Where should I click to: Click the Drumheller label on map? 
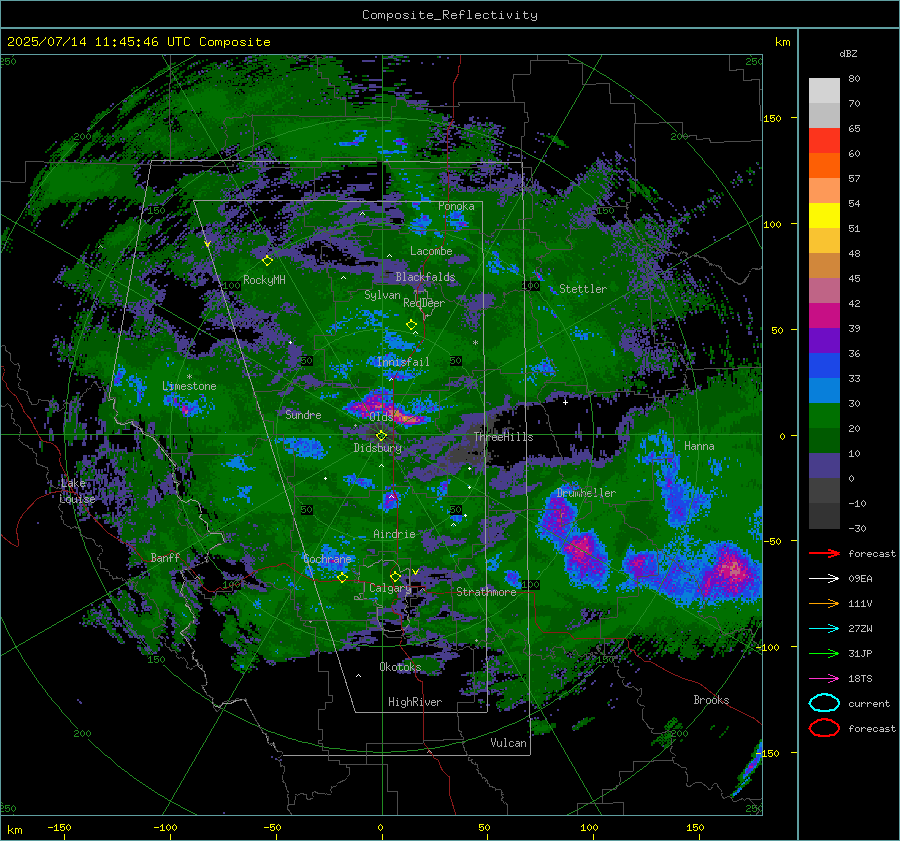pos(586,493)
